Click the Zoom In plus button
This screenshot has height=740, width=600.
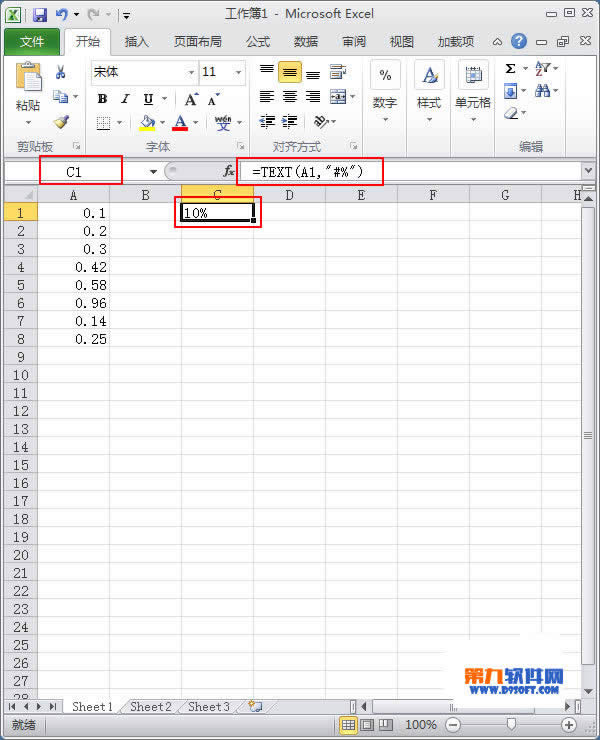pos(569,724)
